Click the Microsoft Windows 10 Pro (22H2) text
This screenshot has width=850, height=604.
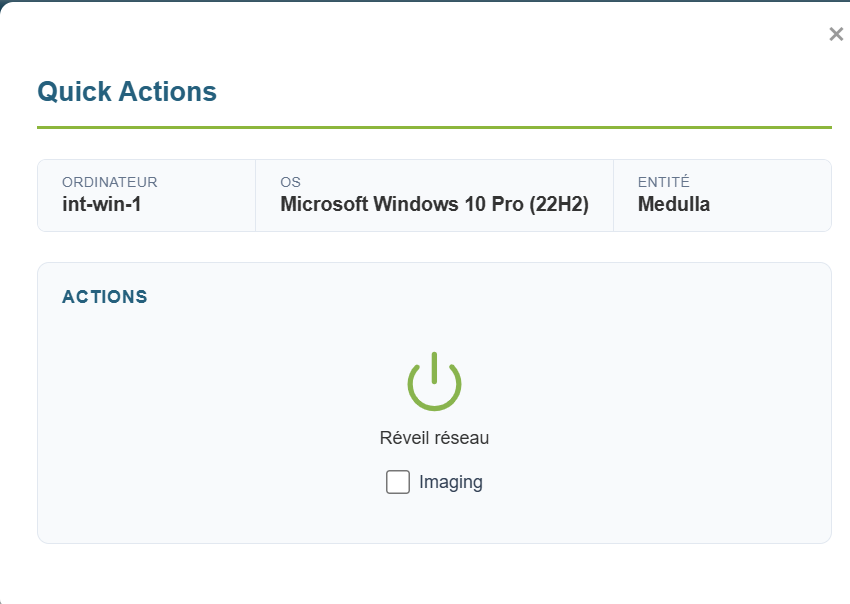(434, 205)
